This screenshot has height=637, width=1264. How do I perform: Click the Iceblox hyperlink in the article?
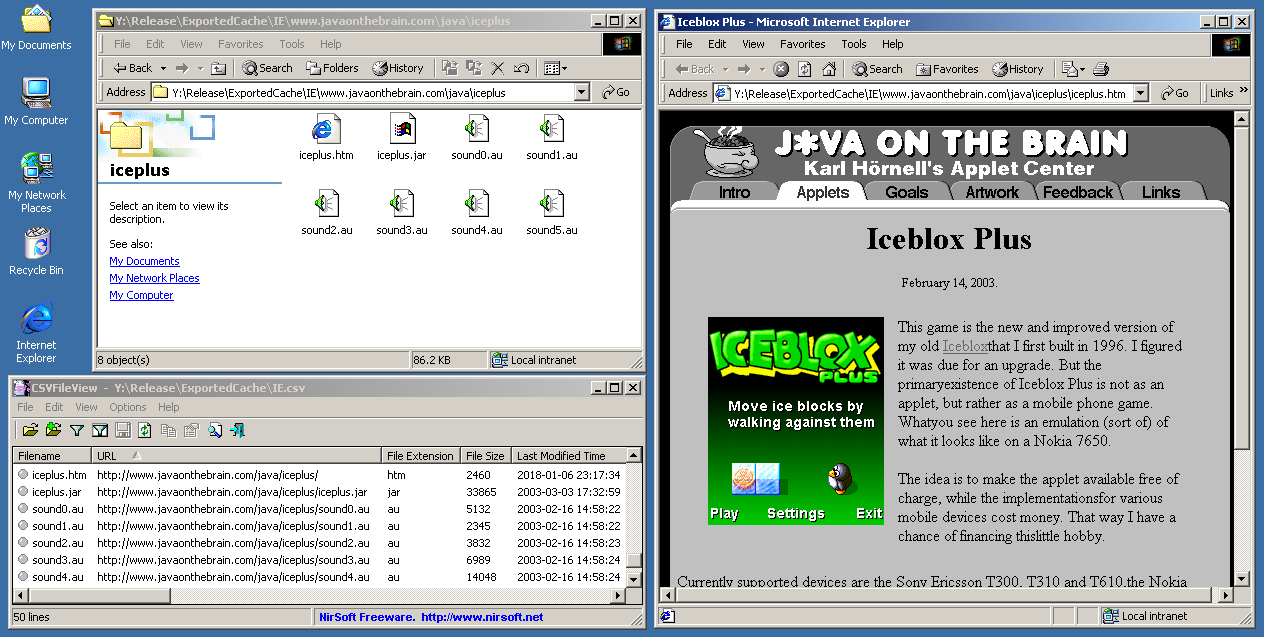point(964,346)
